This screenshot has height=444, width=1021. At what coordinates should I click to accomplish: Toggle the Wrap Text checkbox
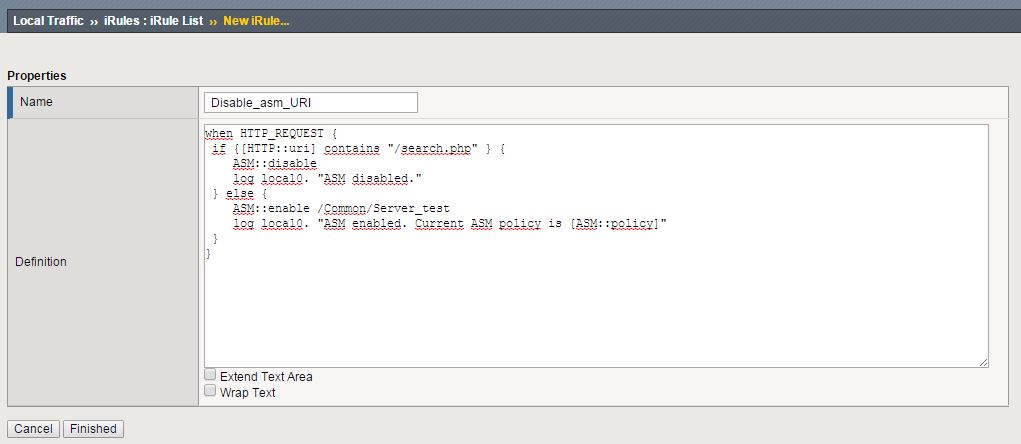210,392
